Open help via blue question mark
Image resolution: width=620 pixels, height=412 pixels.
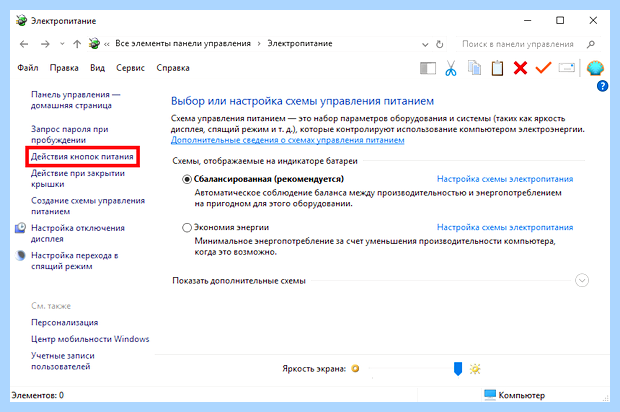[602, 86]
